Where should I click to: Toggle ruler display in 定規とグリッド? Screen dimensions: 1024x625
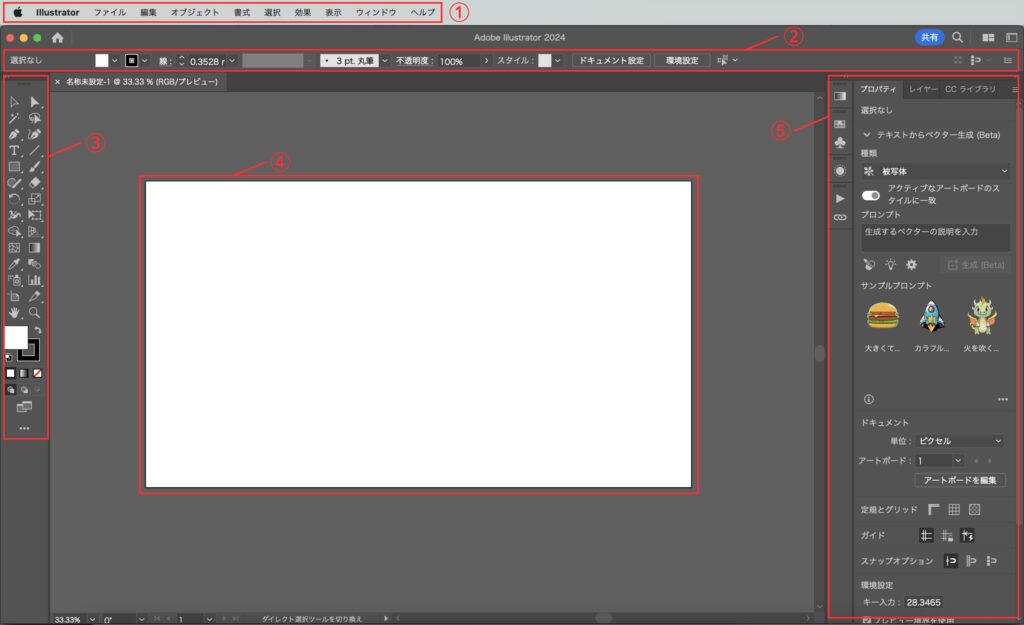coord(933,510)
